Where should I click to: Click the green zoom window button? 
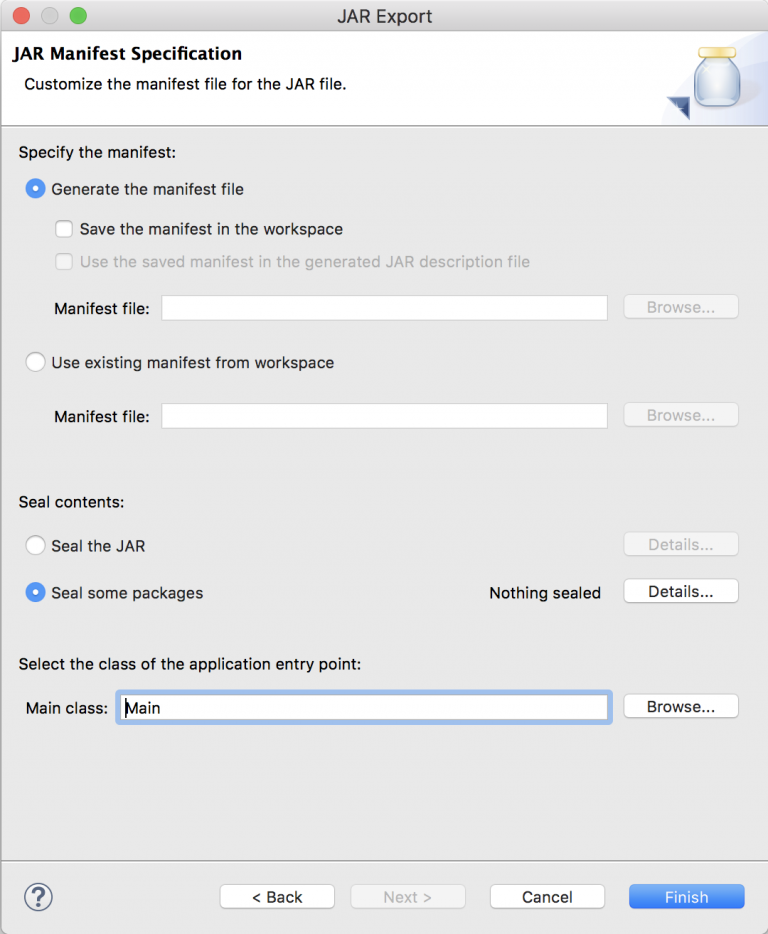point(77,16)
